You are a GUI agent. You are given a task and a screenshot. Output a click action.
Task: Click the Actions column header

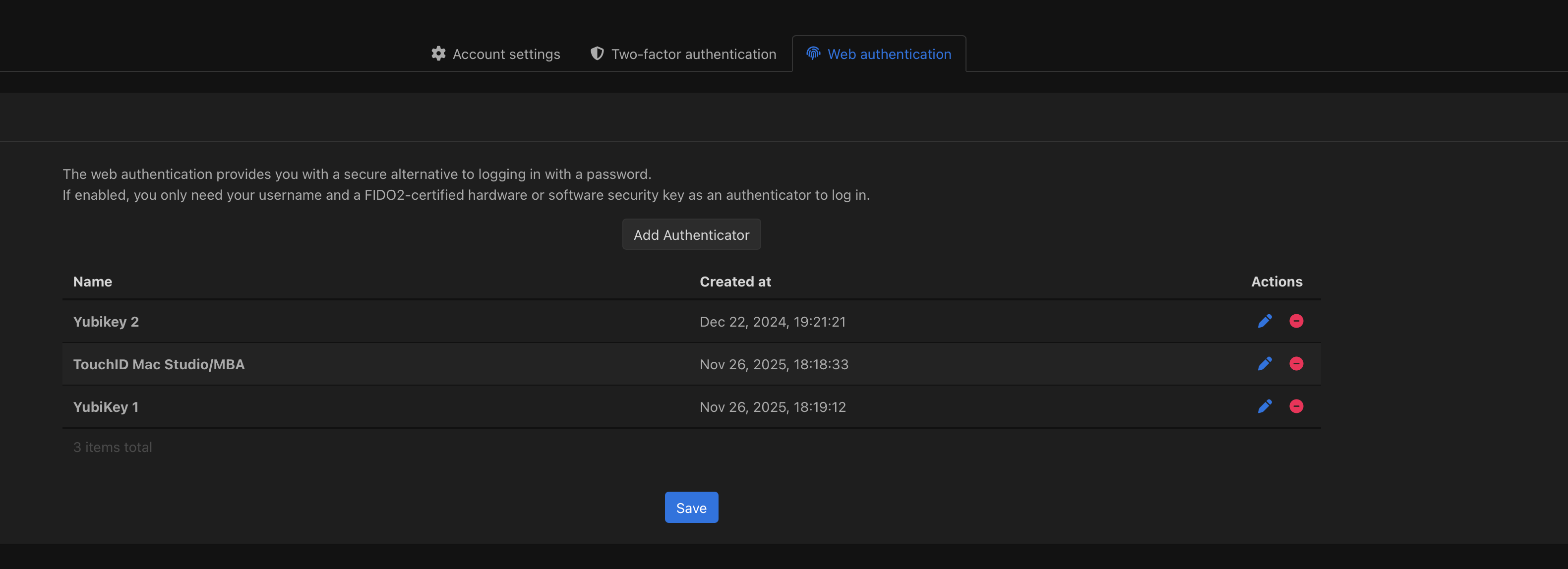point(1276,282)
